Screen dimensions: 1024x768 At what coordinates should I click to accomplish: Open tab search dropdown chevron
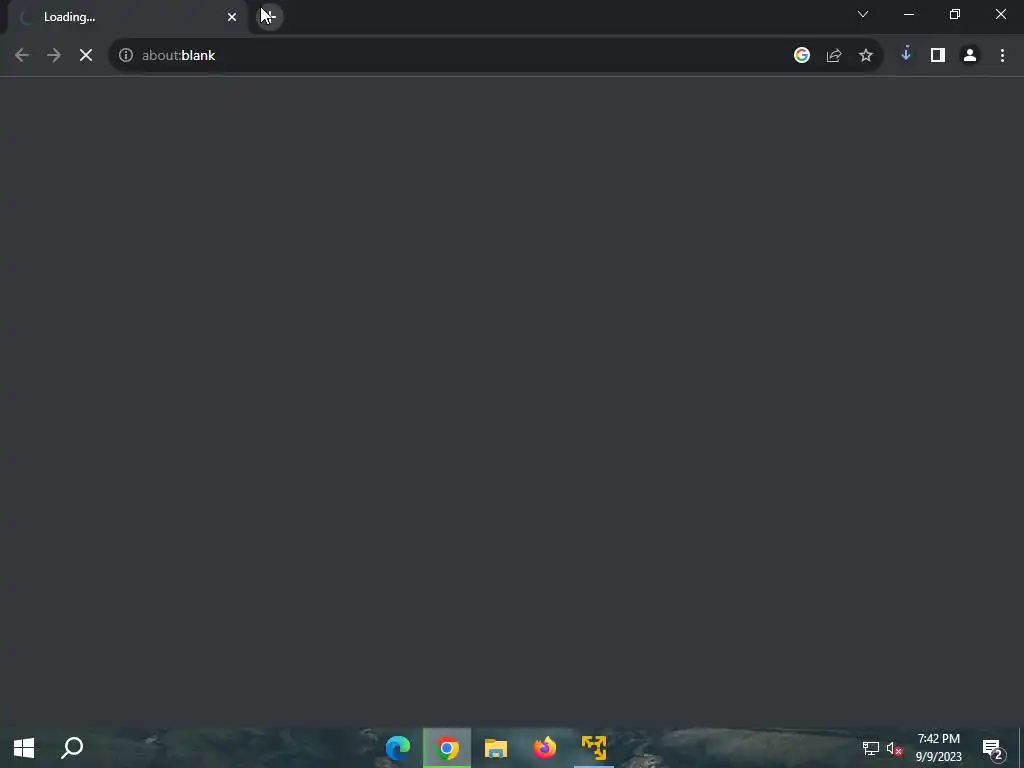863,14
